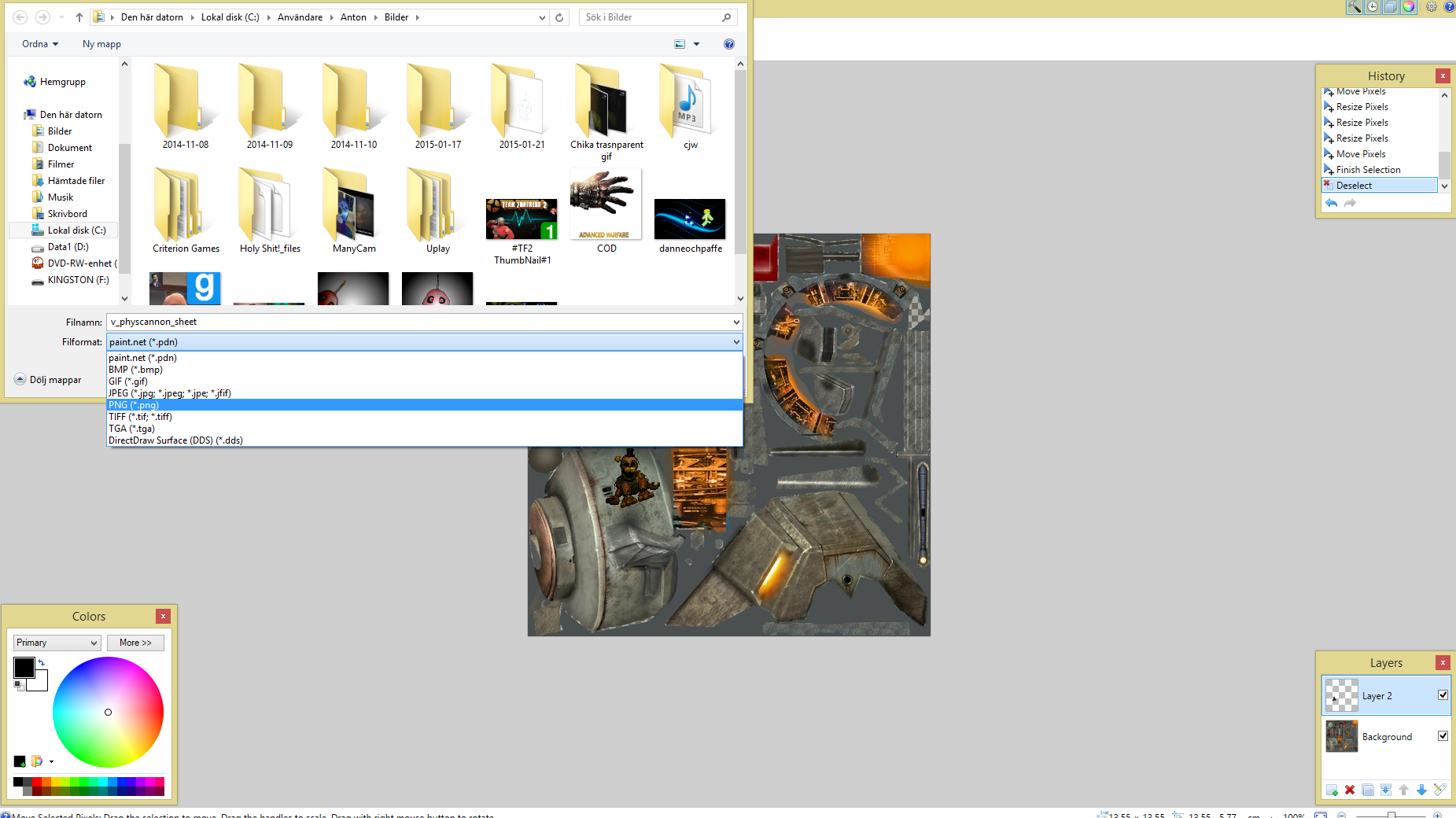Toggle the Tools window icon in Paint.NET
The width and height of the screenshot is (1456, 818).
tap(1355, 7)
